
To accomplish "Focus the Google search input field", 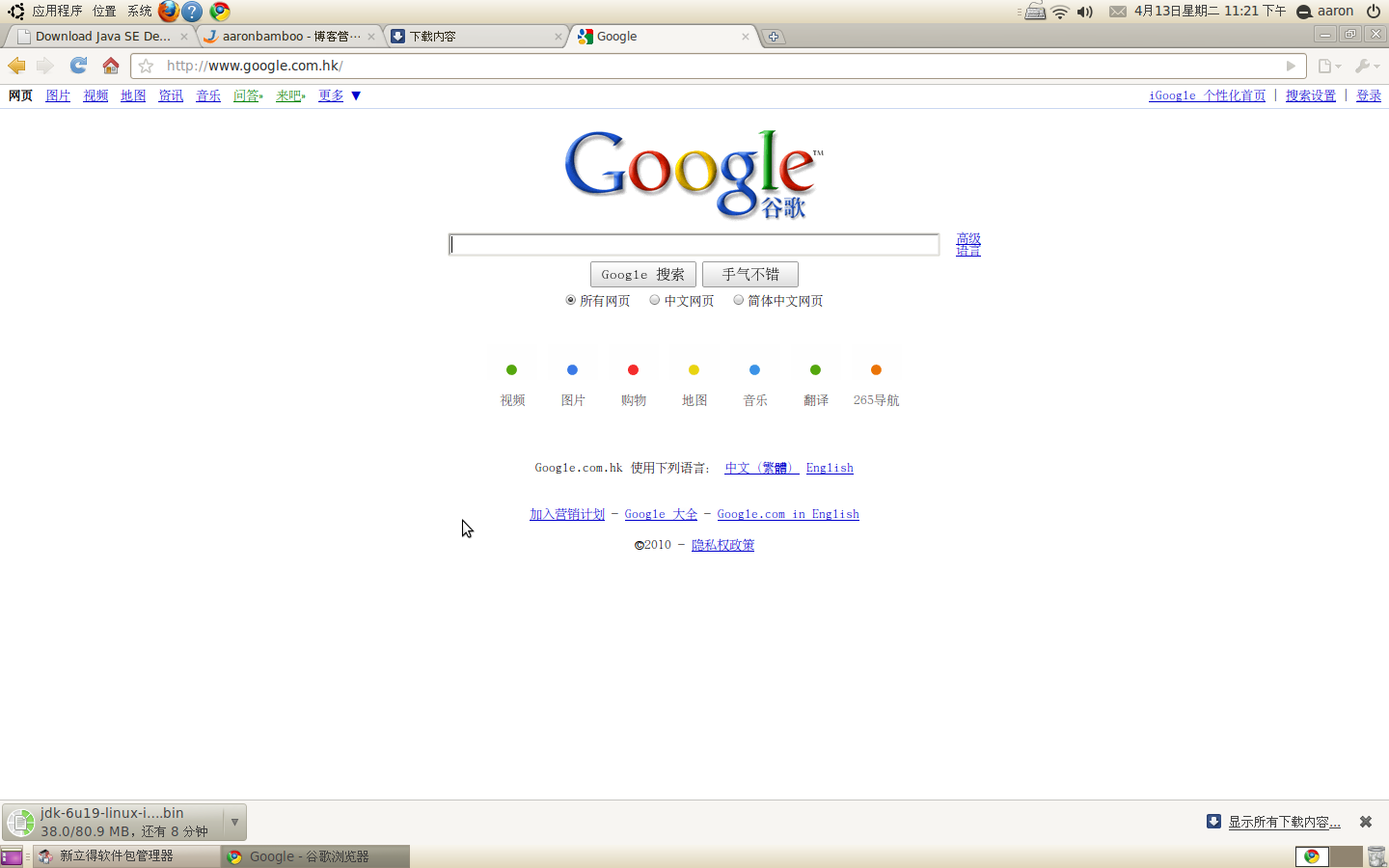I will [694, 245].
